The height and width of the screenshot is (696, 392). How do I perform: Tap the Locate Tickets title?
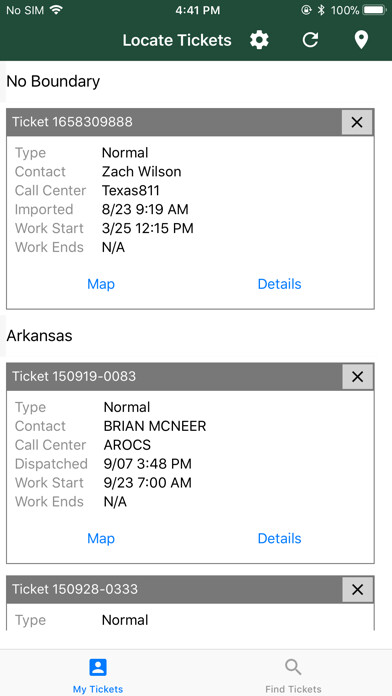(177, 40)
